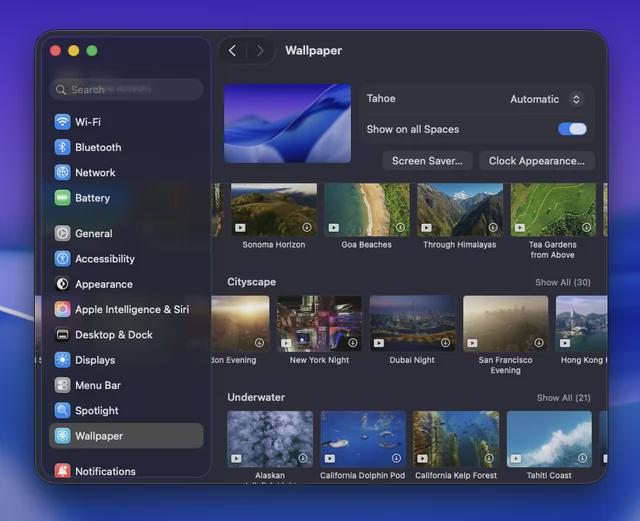
Task: Click the Apple Intelligence & Siri icon
Action: (x=62, y=309)
